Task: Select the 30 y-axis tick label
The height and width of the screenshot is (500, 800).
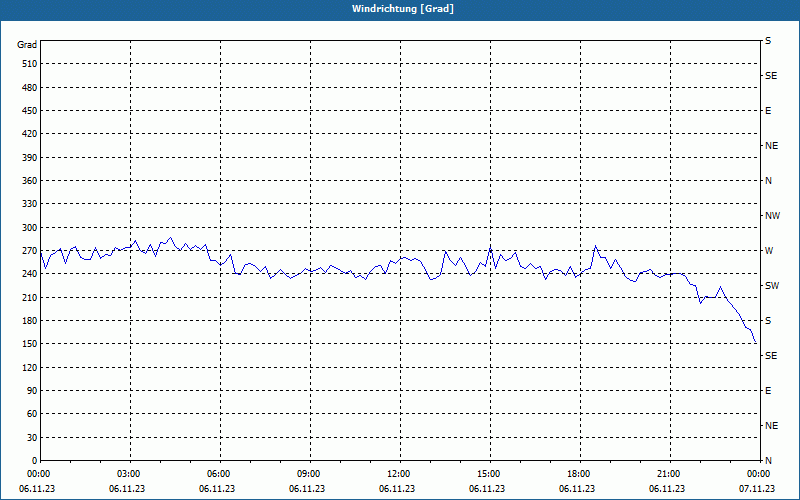Action: tap(32, 437)
